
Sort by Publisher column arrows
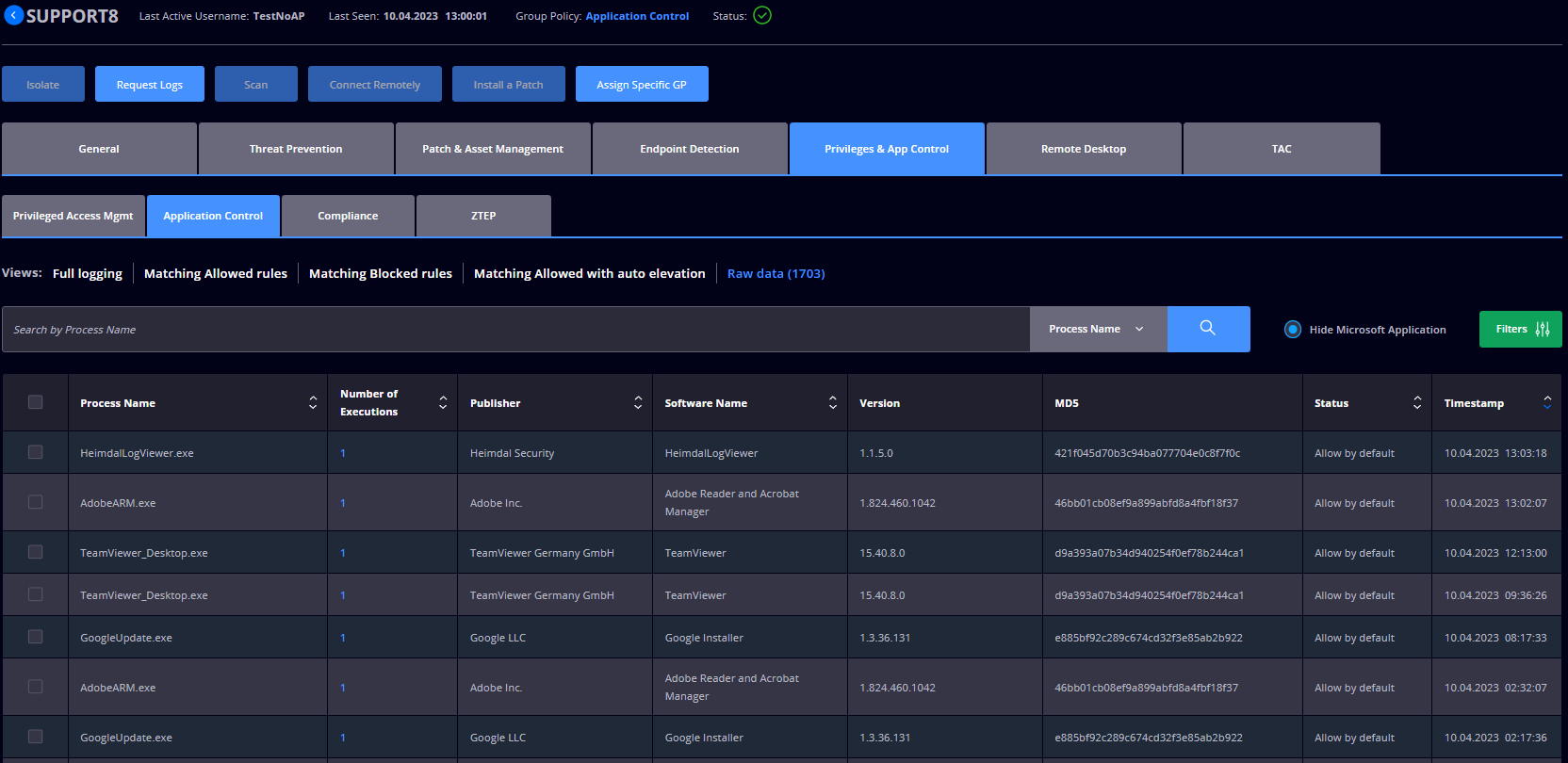point(638,402)
